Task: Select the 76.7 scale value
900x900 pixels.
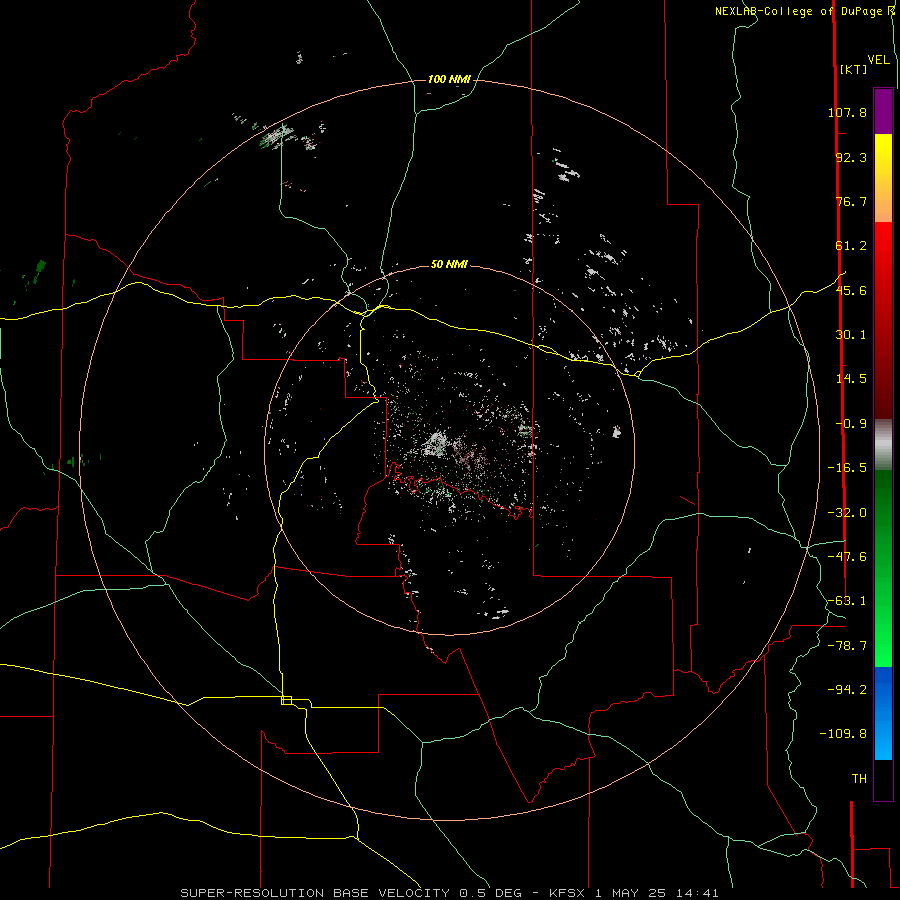Action: coord(851,201)
